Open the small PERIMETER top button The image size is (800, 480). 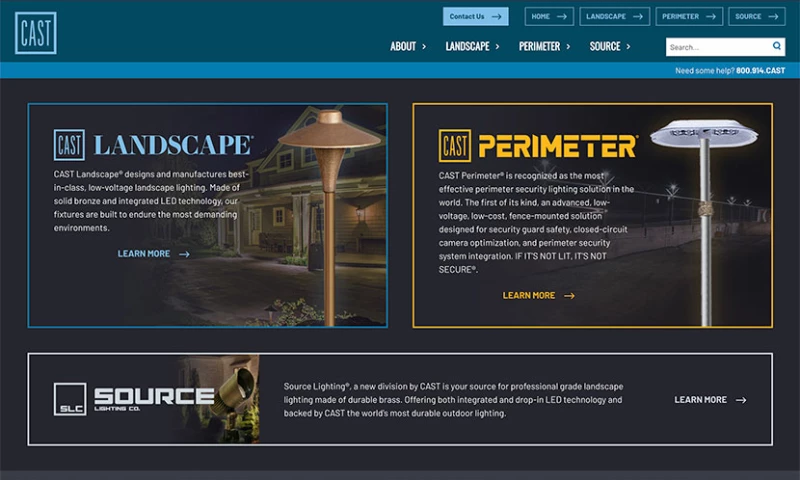(x=689, y=16)
